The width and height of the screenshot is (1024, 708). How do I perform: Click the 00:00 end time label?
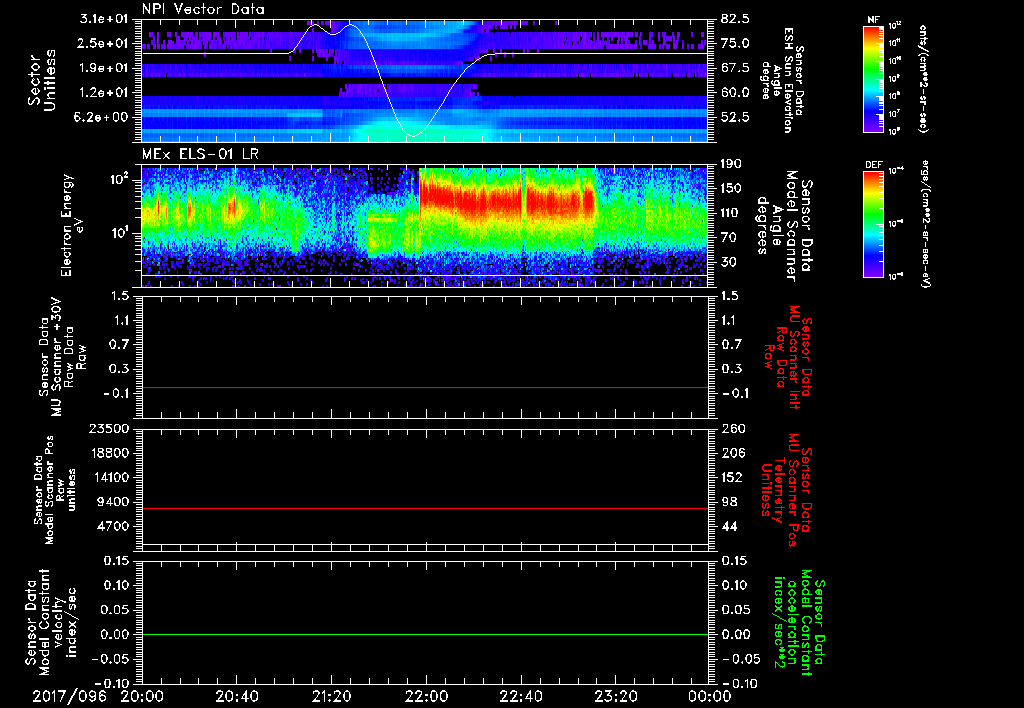point(709,694)
